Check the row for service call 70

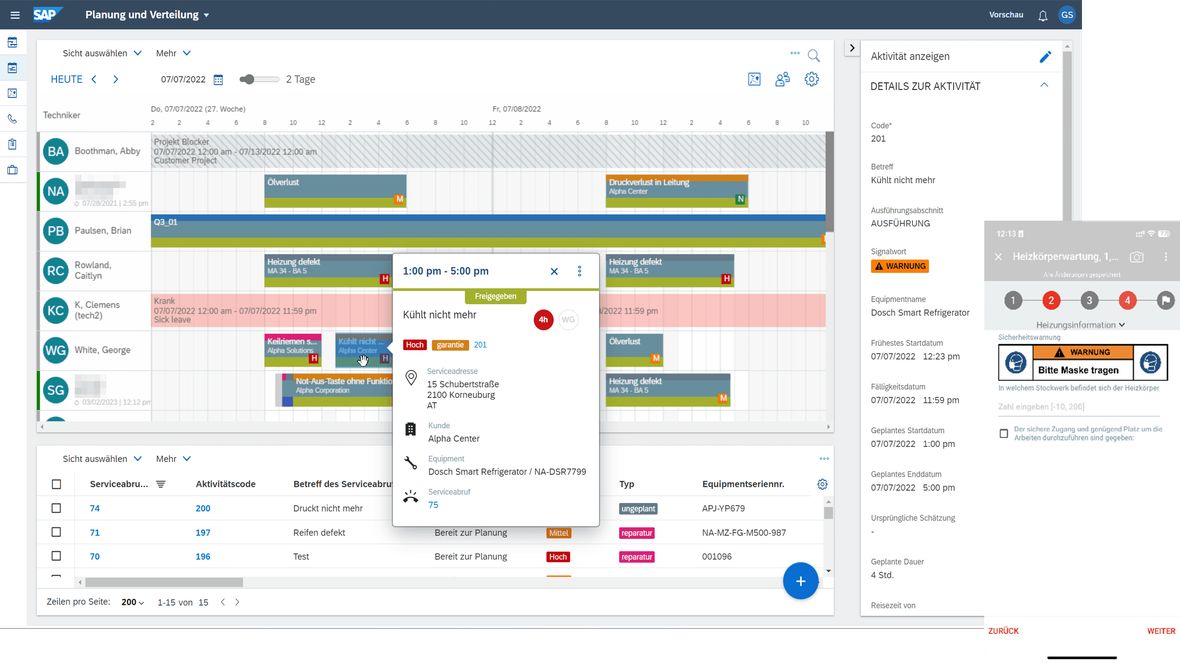pos(56,556)
